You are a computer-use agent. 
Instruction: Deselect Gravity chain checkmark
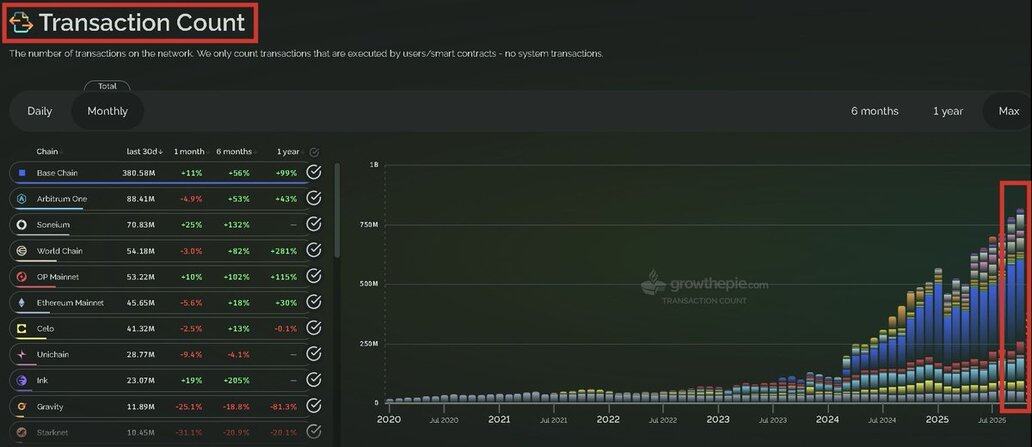314,406
